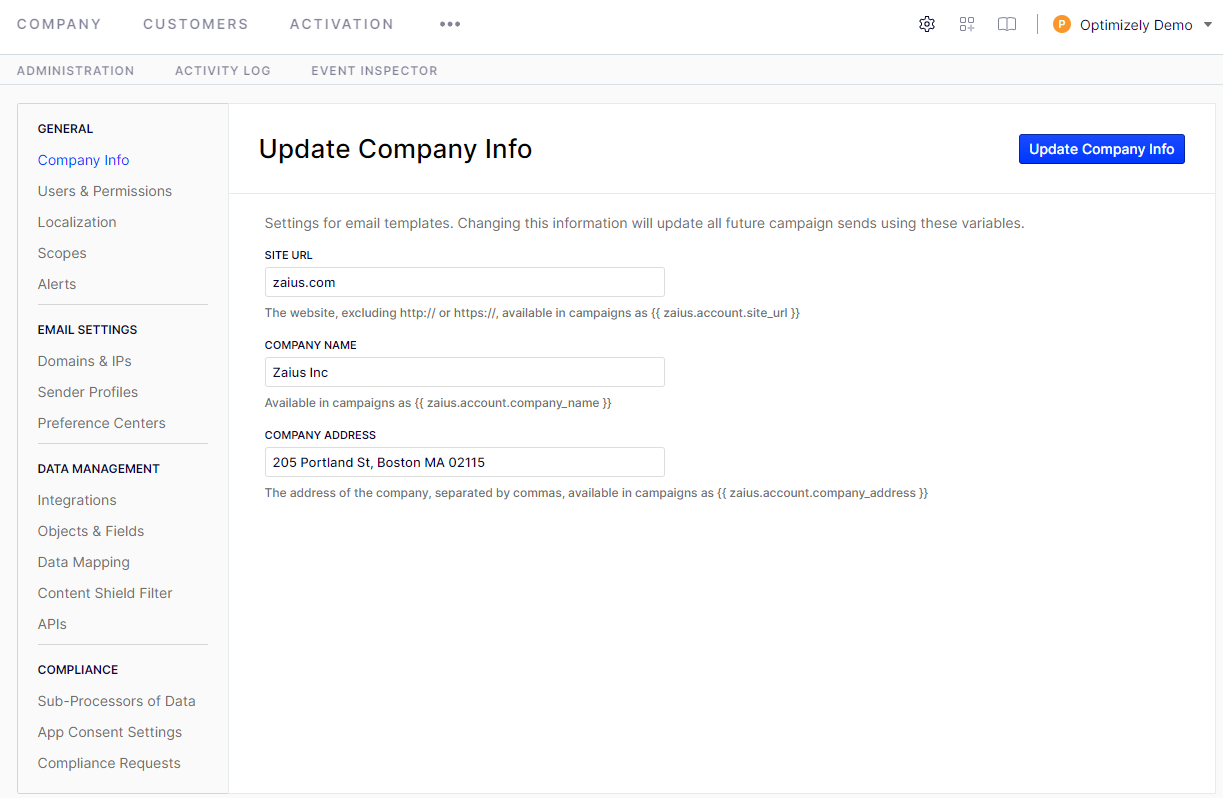Expand the Optimizely Demo account dropdown
The height and width of the screenshot is (798, 1223).
point(1133,24)
